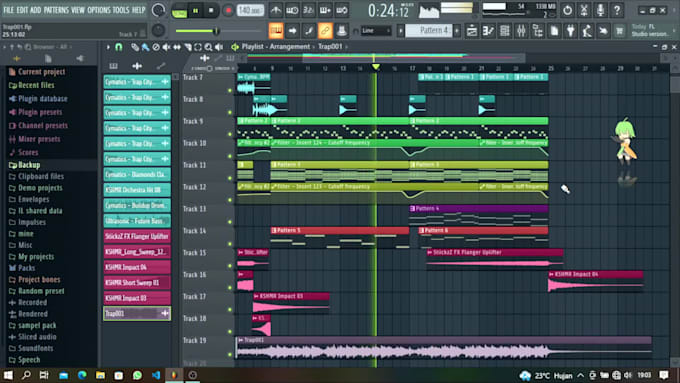The height and width of the screenshot is (383, 680).
Task: Open the VIEW menu
Action: [78, 10]
